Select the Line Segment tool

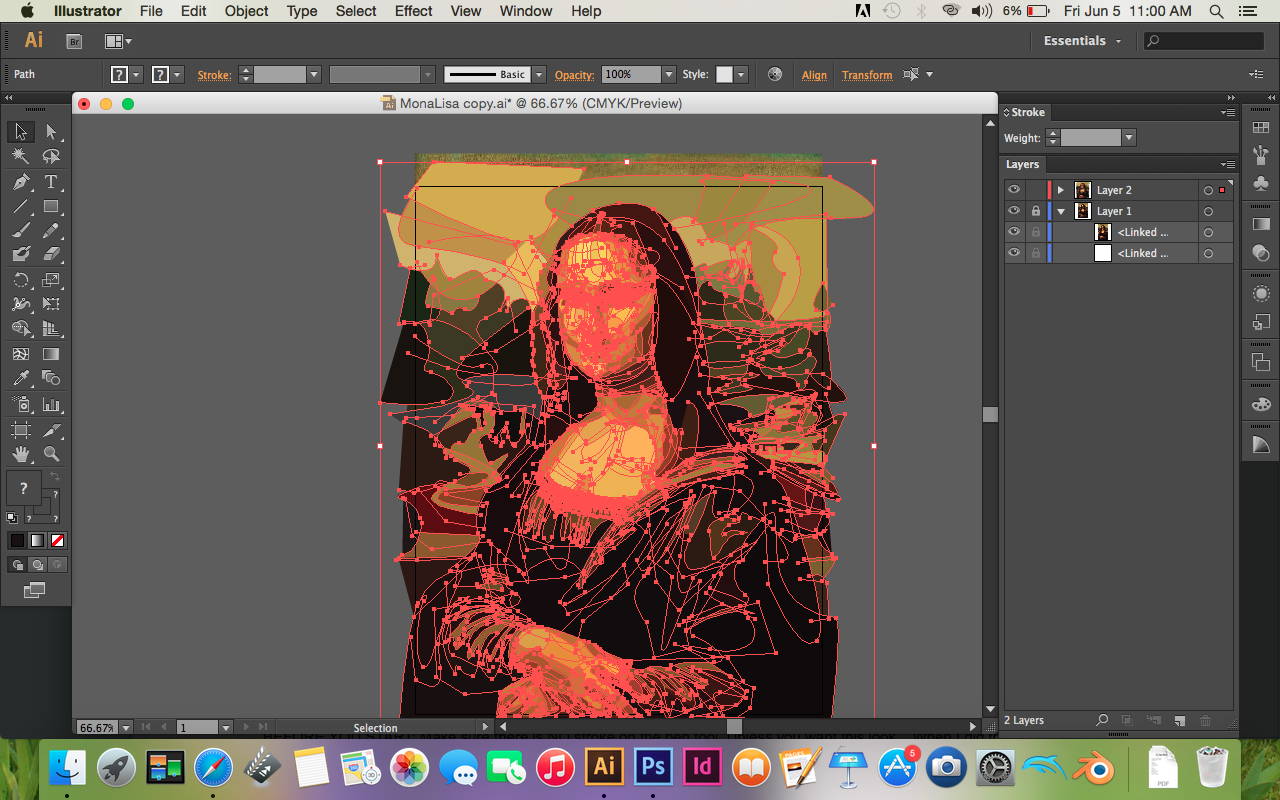(x=20, y=207)
